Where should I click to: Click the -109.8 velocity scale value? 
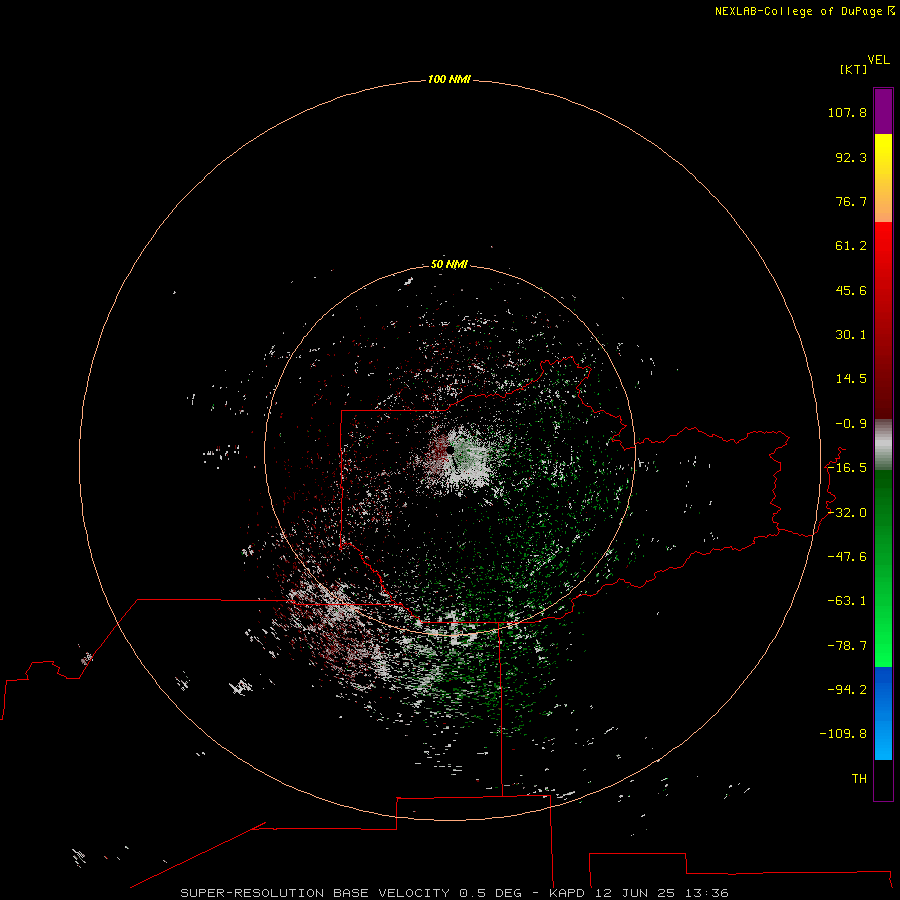843,734
